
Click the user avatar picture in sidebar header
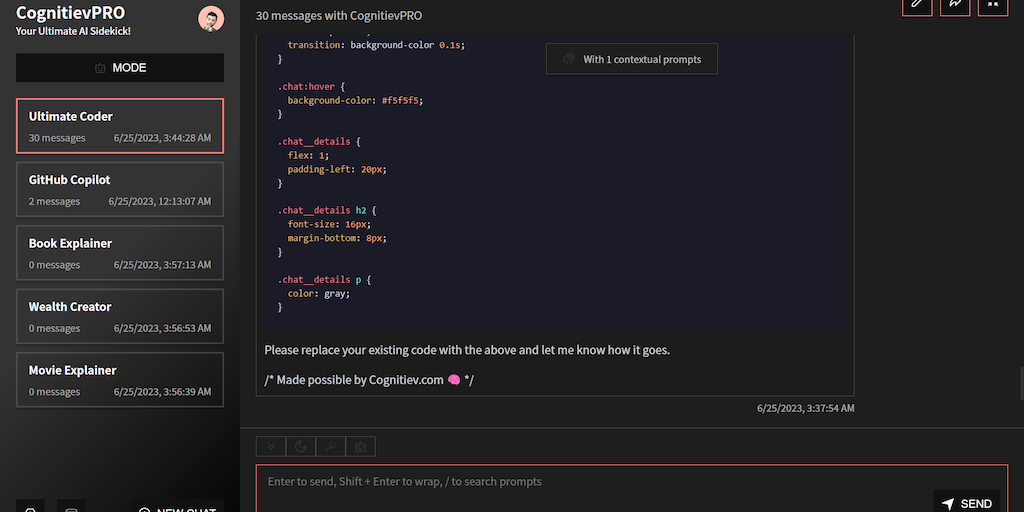click(x=211, y=19)
